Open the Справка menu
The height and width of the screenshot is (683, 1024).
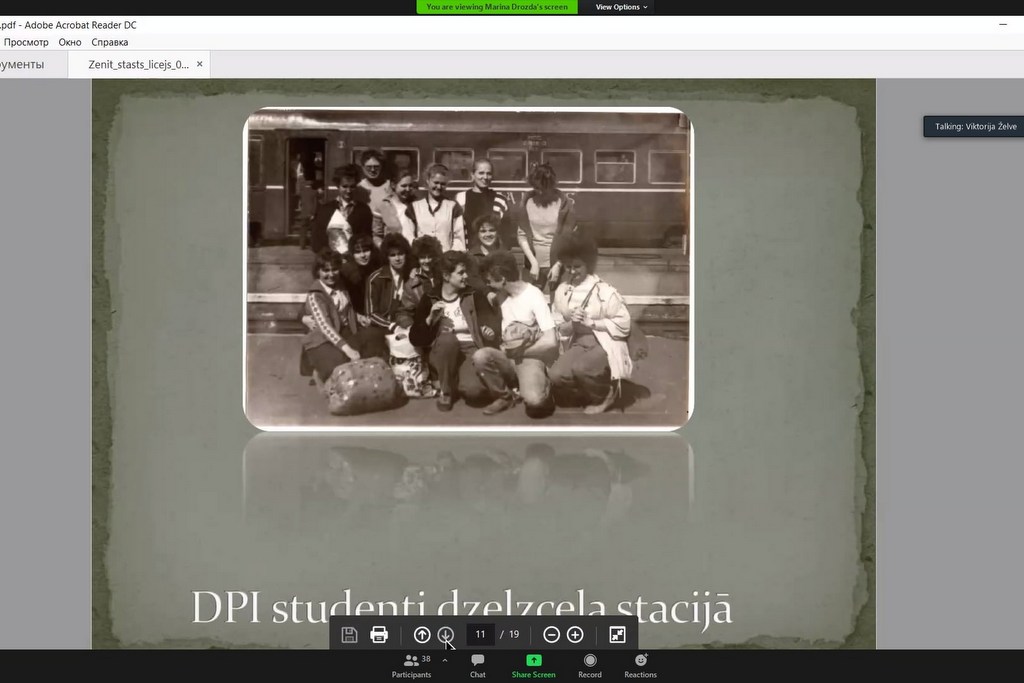pos(110,42)
